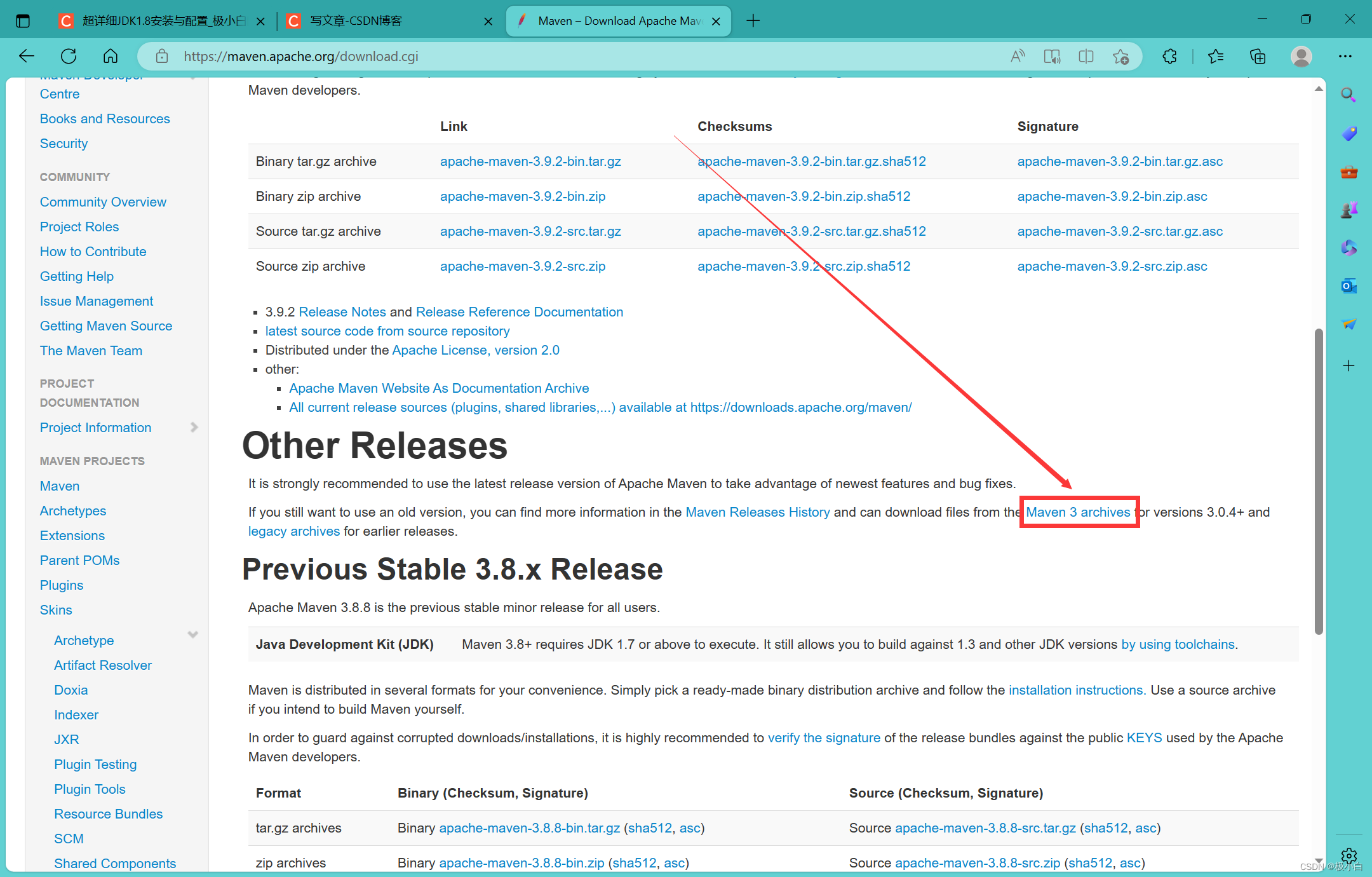Viewport: 1372px width, 877px height.
Task: Add a new sidebar app
Action: click(1348, 365)
